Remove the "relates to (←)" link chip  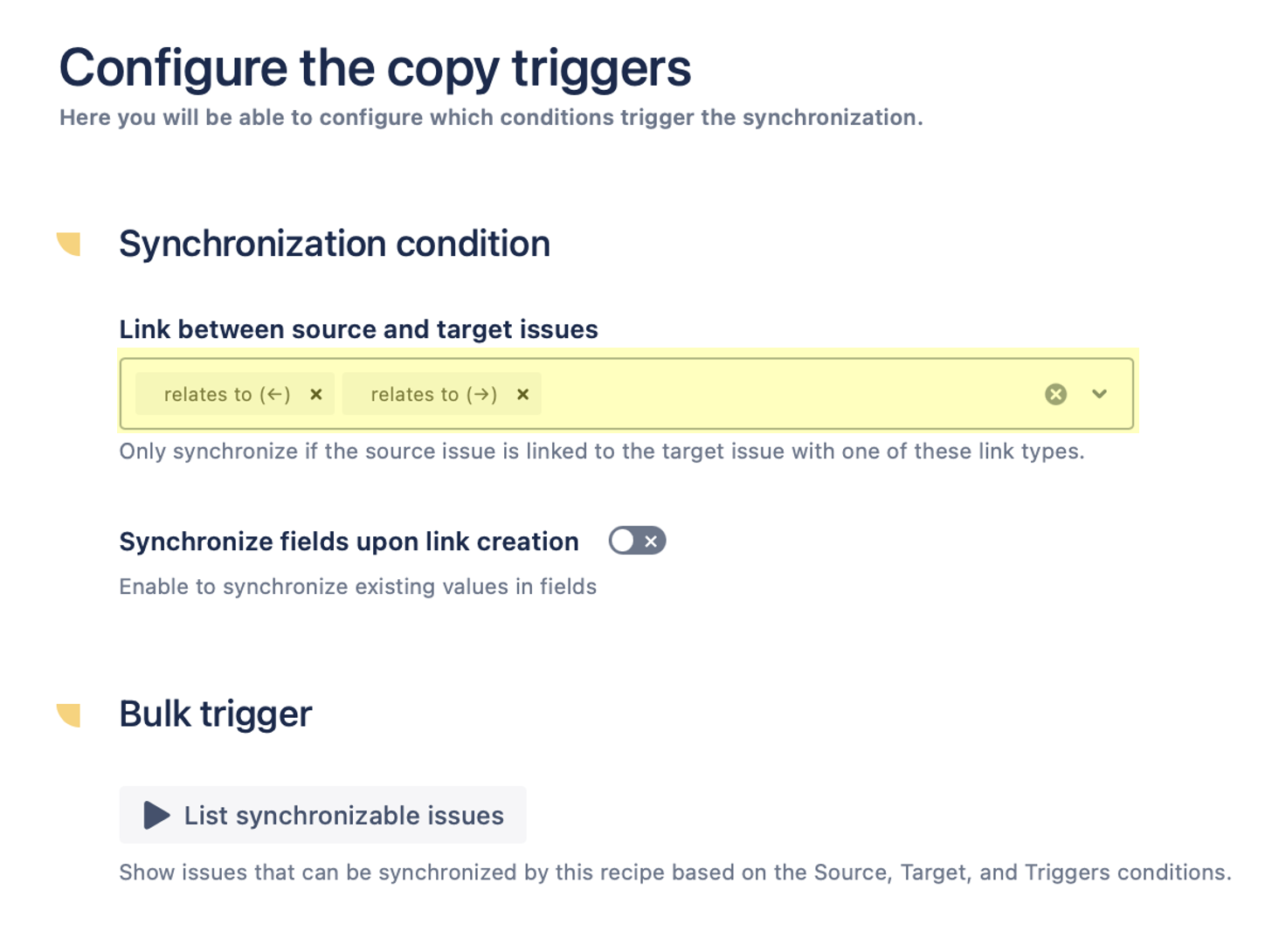click(316, 395)
